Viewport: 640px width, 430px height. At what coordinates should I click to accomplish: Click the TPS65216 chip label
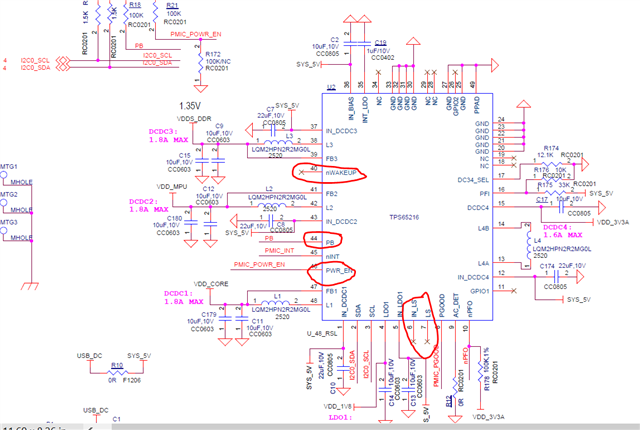pos(404,217)
